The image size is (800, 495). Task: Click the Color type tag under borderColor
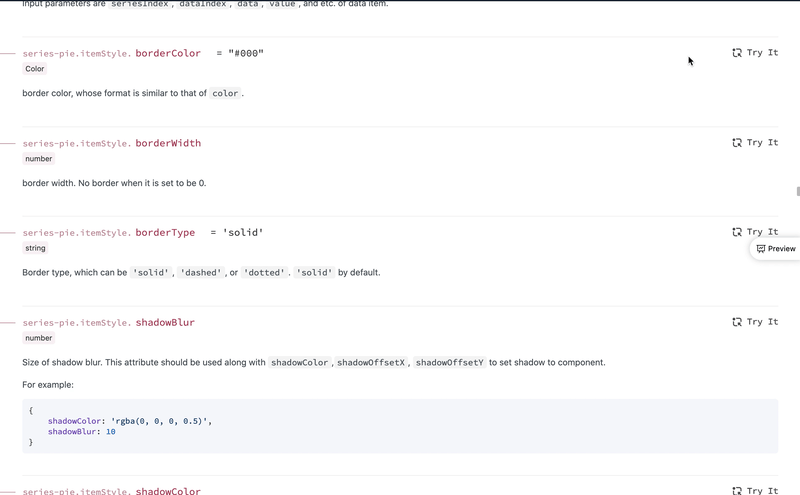(35, 69)
